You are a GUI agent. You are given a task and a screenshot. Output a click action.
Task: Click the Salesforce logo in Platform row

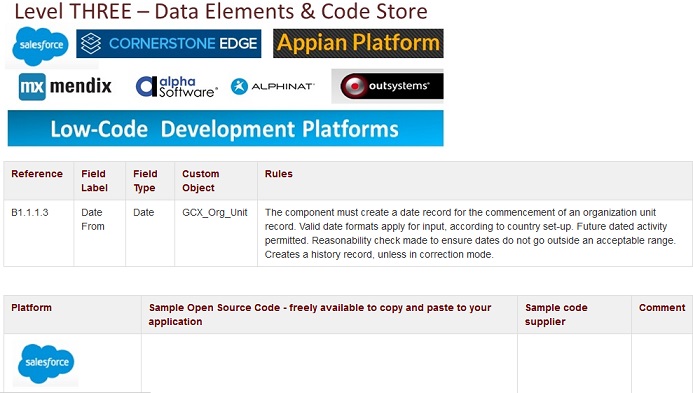[46, 363]
